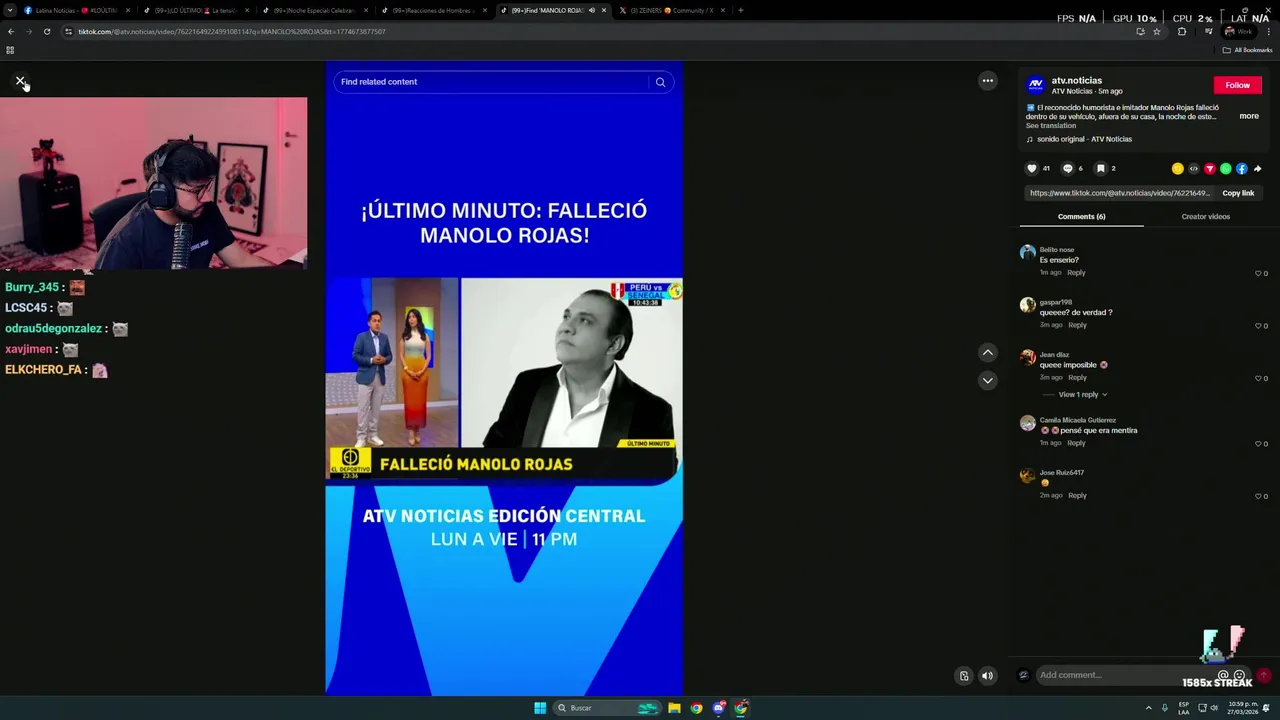Save the video with the bookmark icon
This screenshot has width=1280, height=720.
[1100, 169]
